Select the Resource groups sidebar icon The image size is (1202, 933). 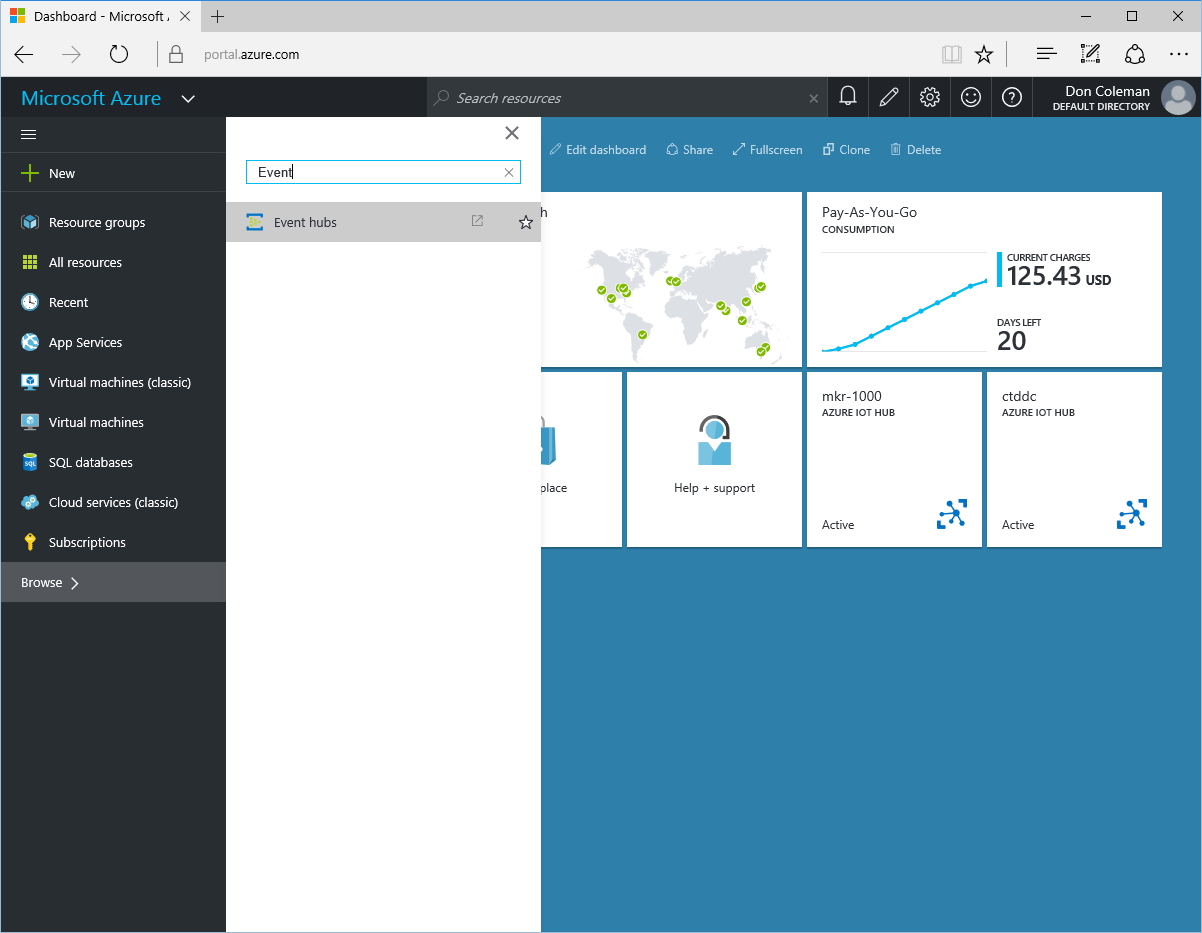tap(30, 221)
